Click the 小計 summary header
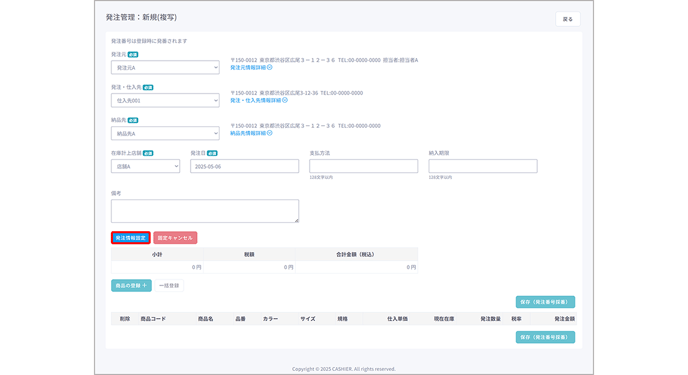Image resolution: width=688 pixels, height=375 pixels. (157, 254)
